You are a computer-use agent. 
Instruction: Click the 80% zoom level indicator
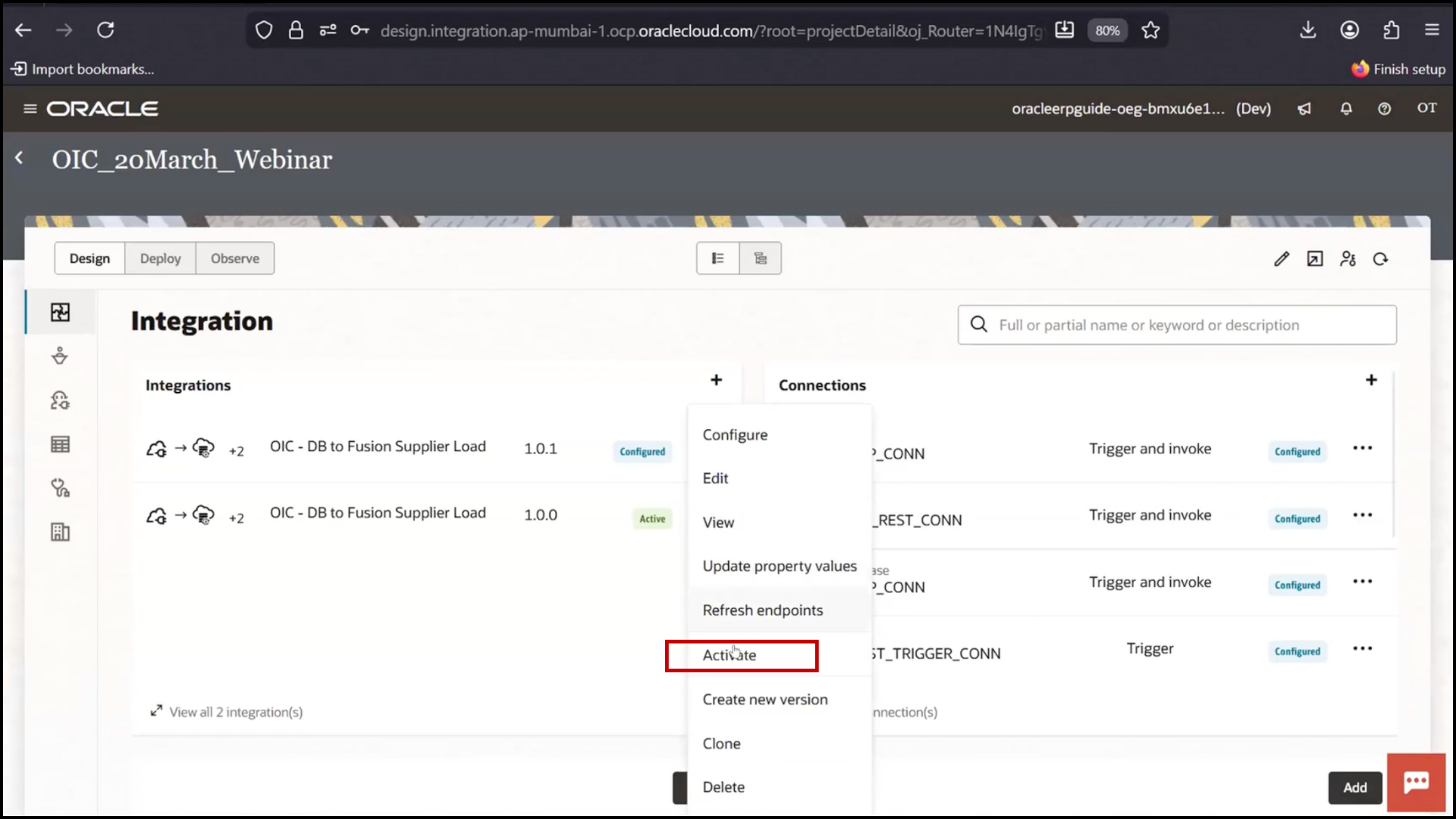coord(1107,30)
